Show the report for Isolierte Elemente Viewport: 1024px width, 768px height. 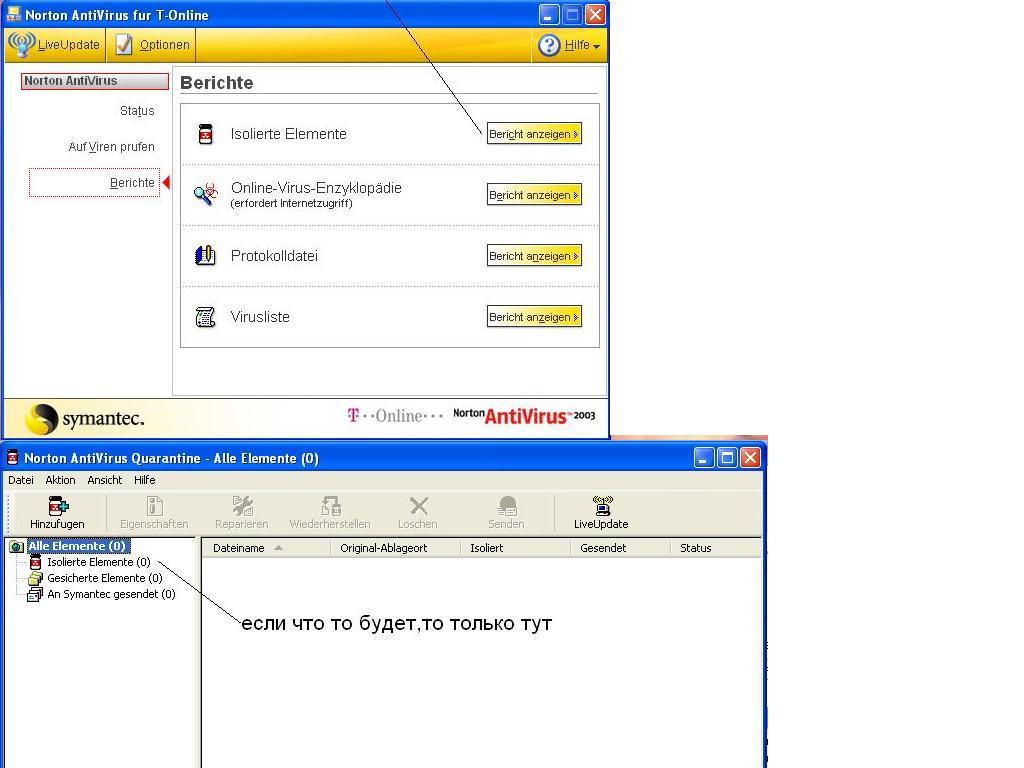(x=534, y=134)
